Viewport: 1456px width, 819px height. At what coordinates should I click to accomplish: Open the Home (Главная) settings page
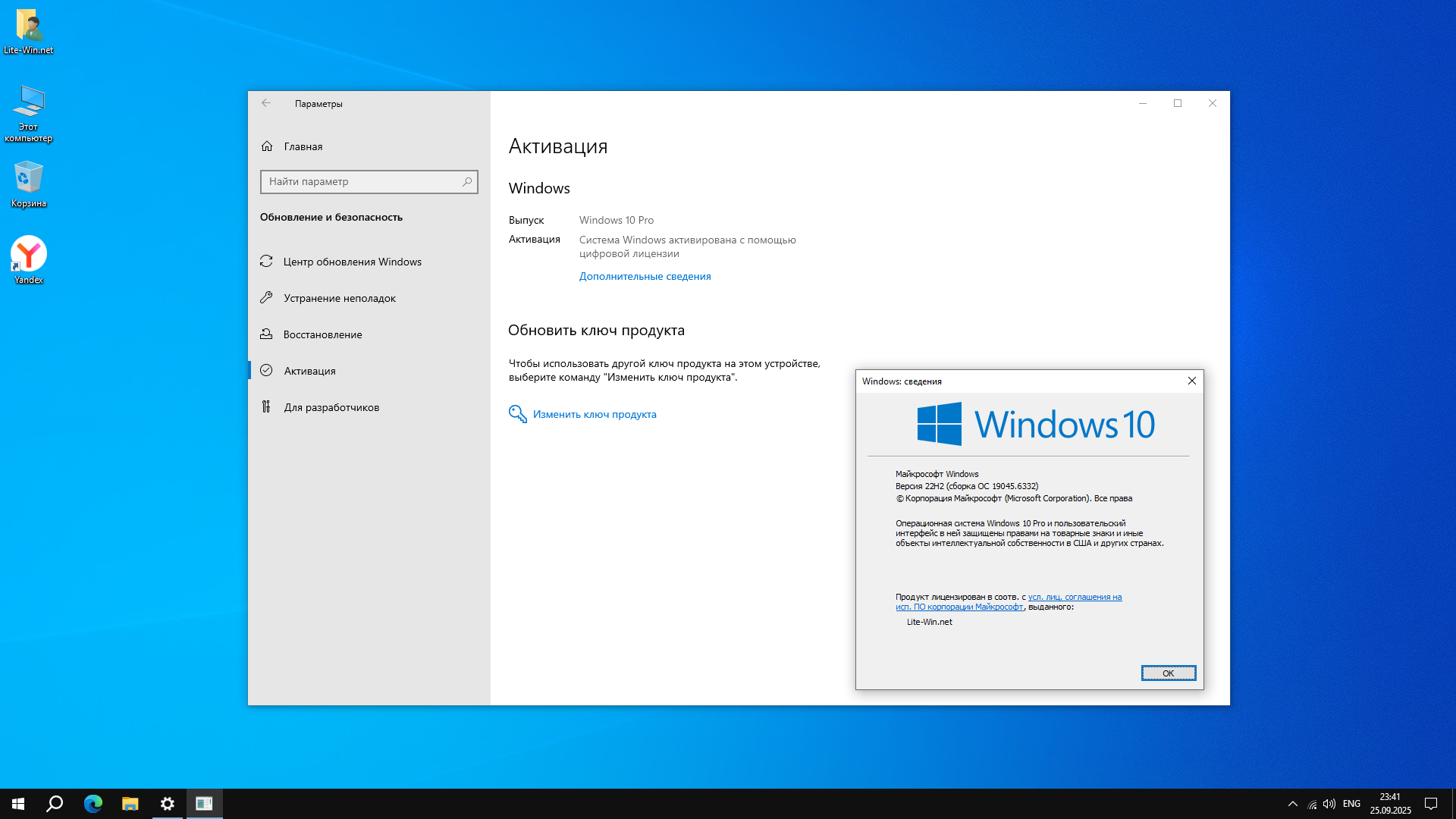pyautogui.click(x=303, y=146)
